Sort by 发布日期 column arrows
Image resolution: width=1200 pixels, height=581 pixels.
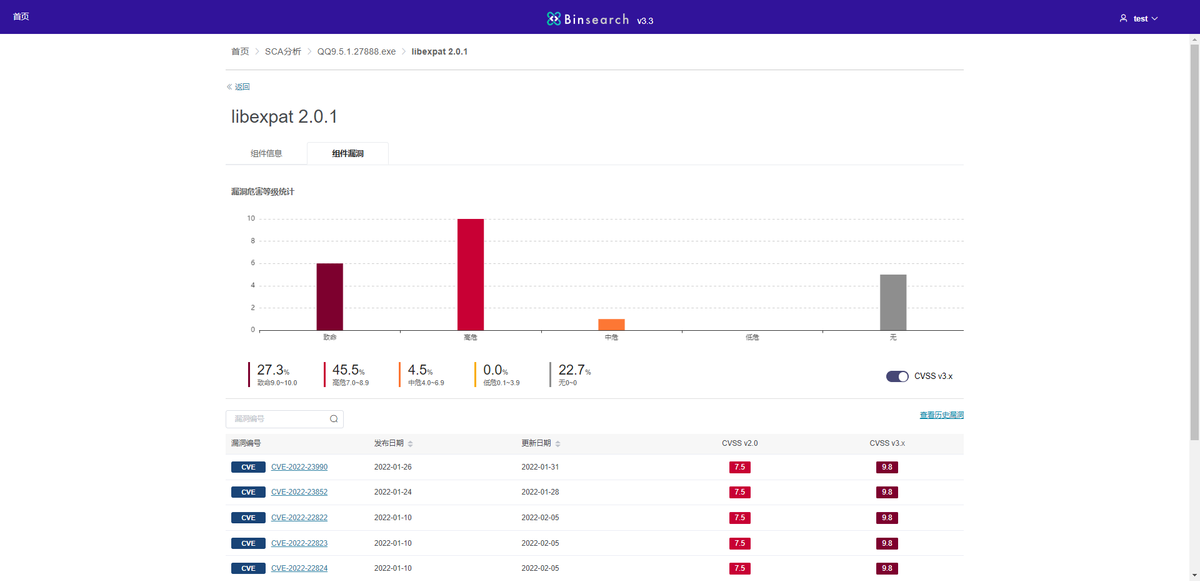[x=410, y=443]
